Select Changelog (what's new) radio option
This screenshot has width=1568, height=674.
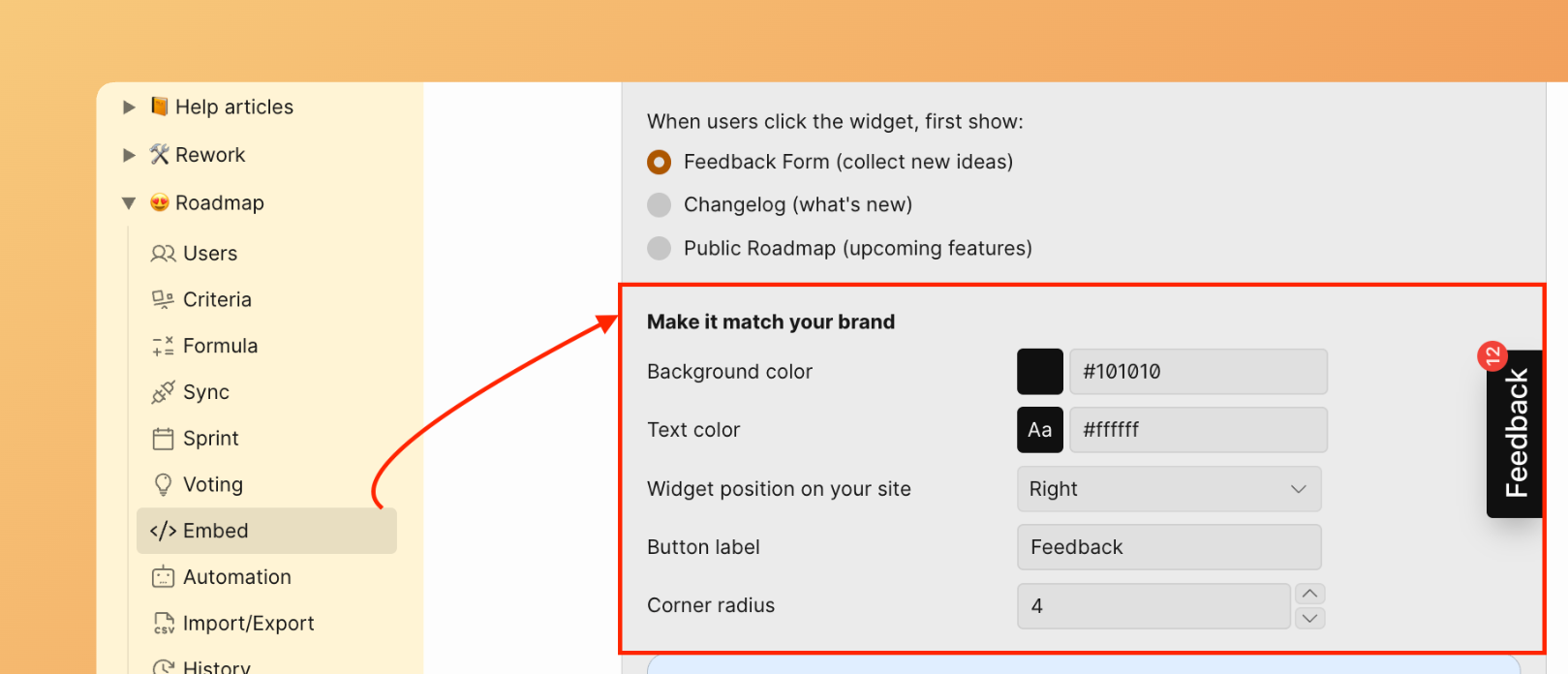[x=659, y=204]
